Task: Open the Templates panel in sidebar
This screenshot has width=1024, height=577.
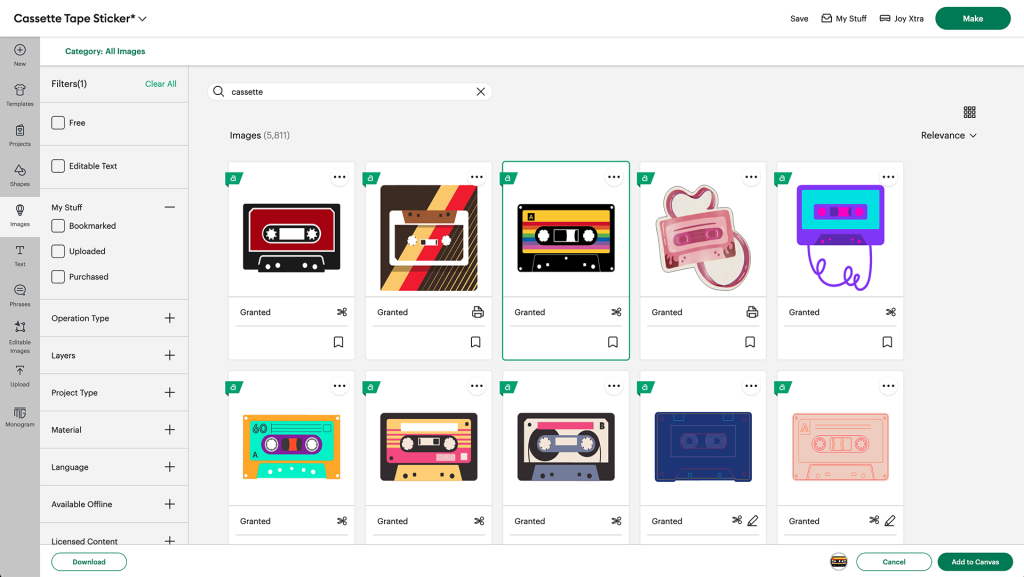Action: tap(20, 94)
